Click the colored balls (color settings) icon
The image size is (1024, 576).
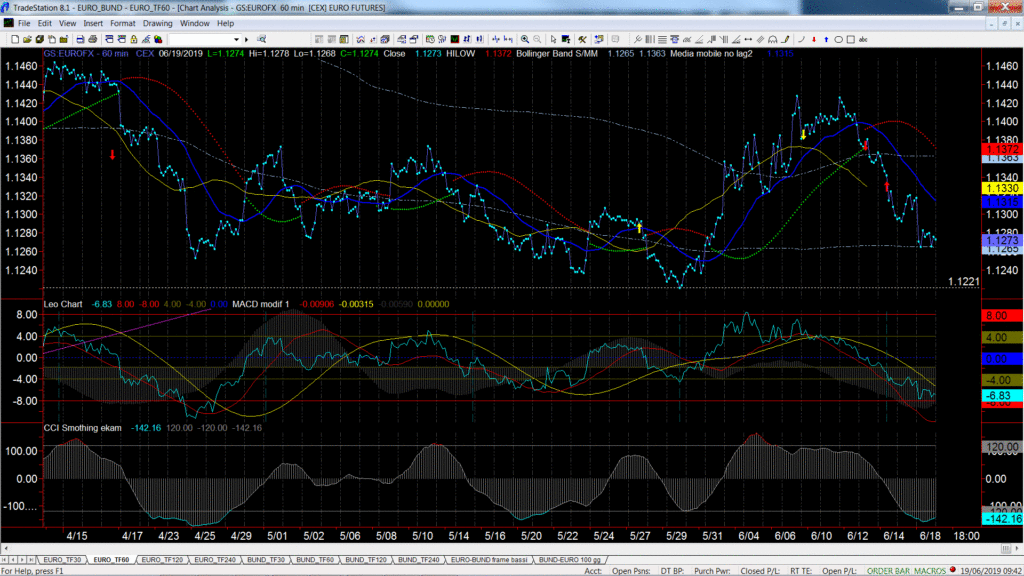(x=158, y=39)
